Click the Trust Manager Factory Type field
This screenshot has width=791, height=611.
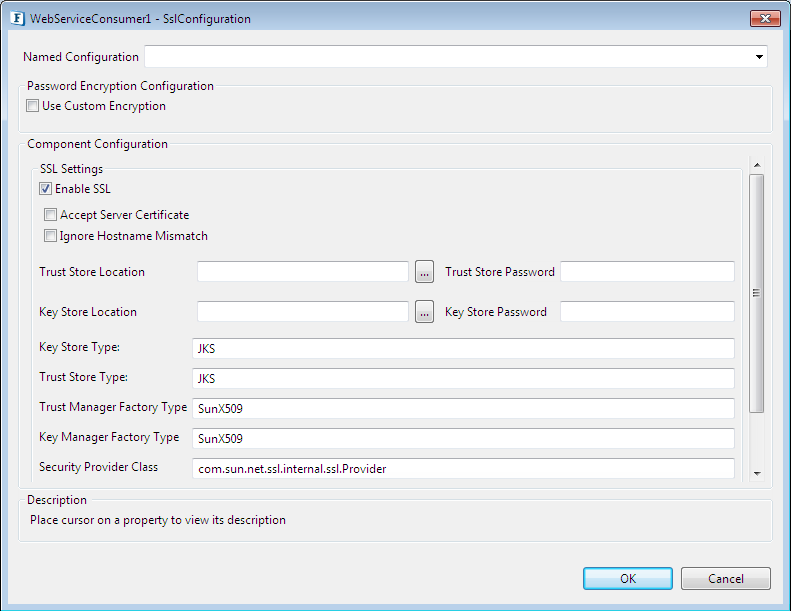[x=463, y=409]
